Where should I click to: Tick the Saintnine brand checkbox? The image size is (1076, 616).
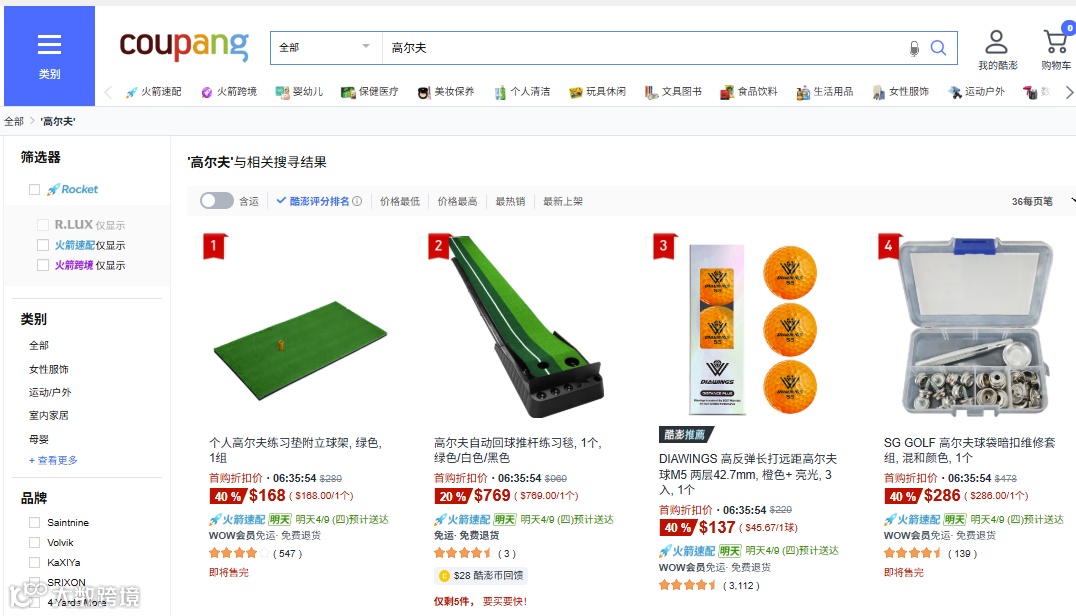[x=34, y=523]
